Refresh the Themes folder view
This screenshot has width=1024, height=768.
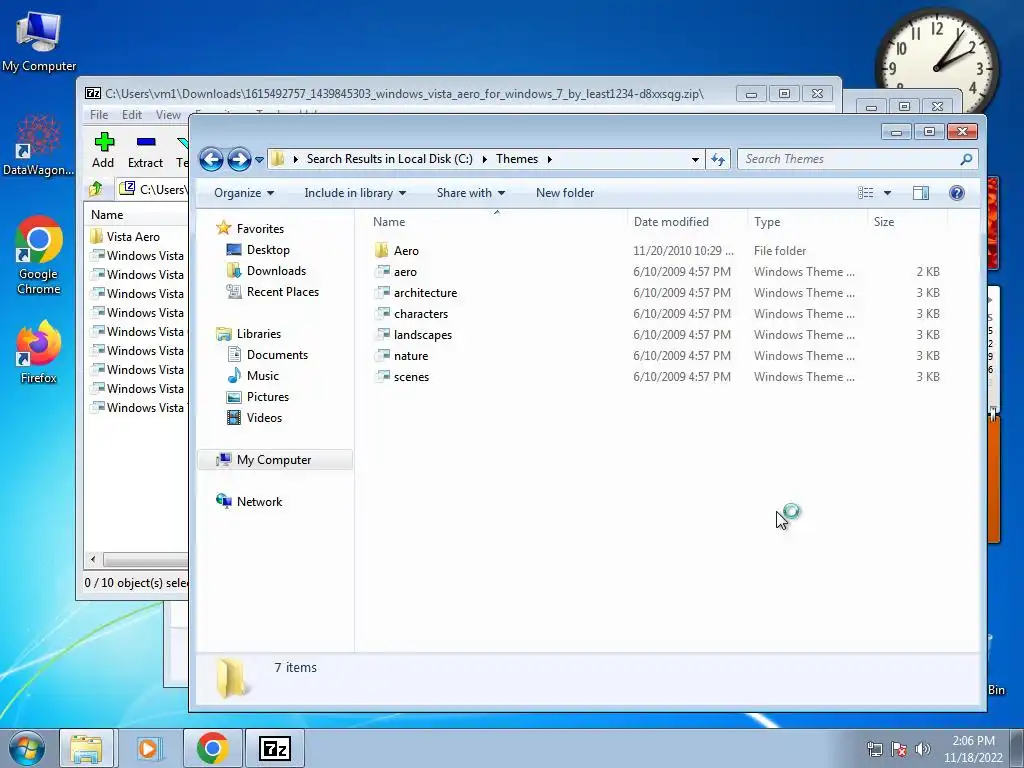click(x=718, y=159)
